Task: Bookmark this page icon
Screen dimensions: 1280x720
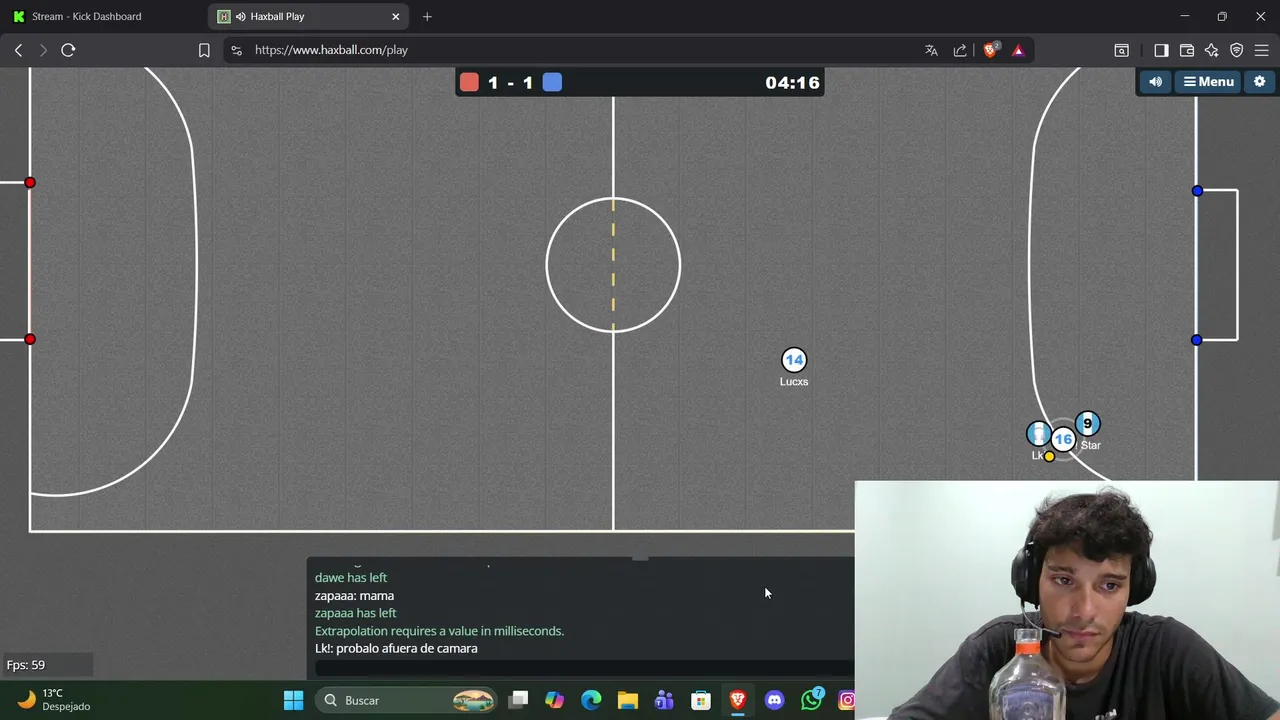Action: 204,50
